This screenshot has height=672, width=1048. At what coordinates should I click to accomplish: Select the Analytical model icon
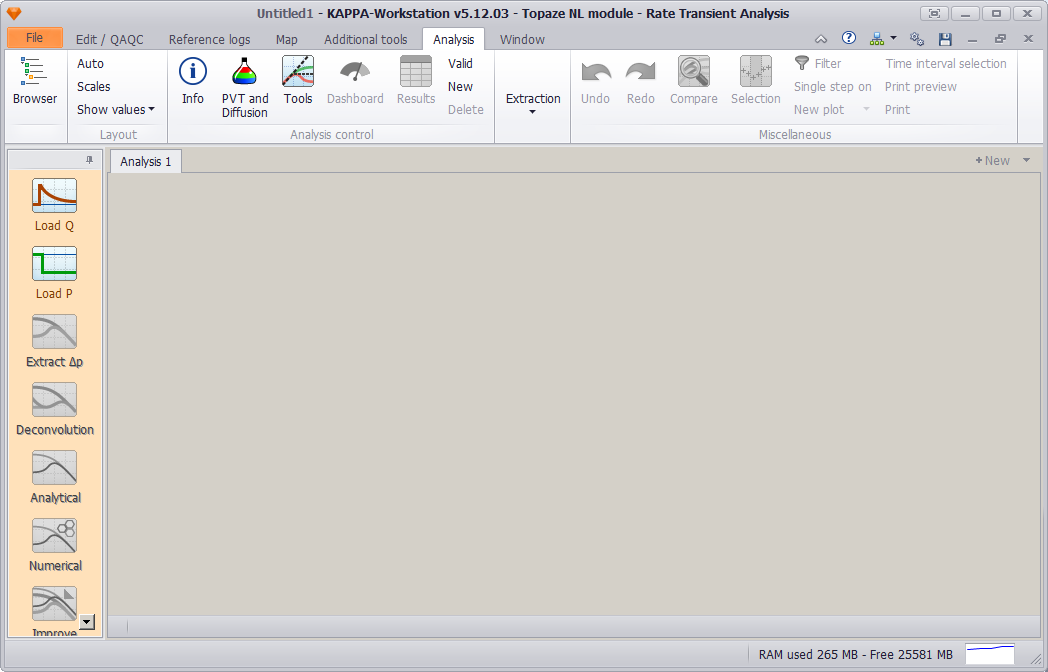[54, 467]
